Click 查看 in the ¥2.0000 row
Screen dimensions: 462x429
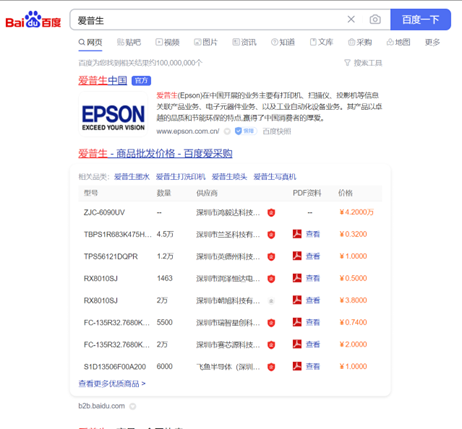[313, 344]
